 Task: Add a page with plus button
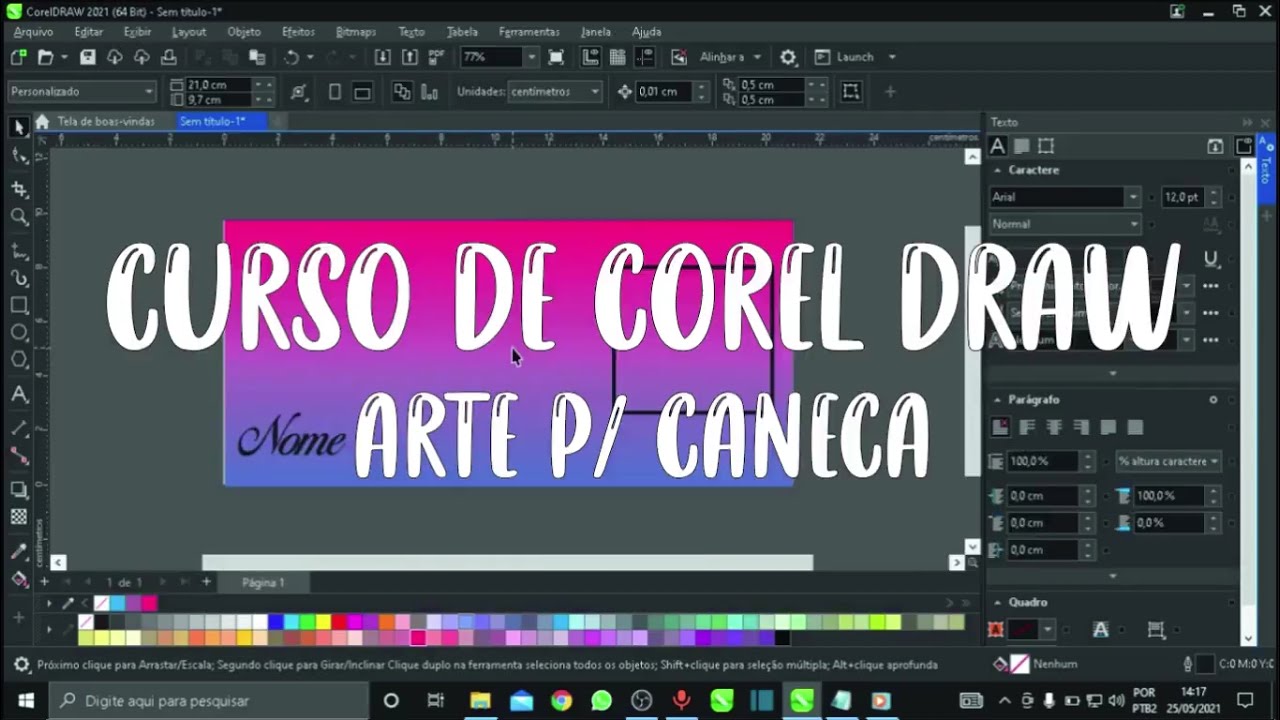206,581
